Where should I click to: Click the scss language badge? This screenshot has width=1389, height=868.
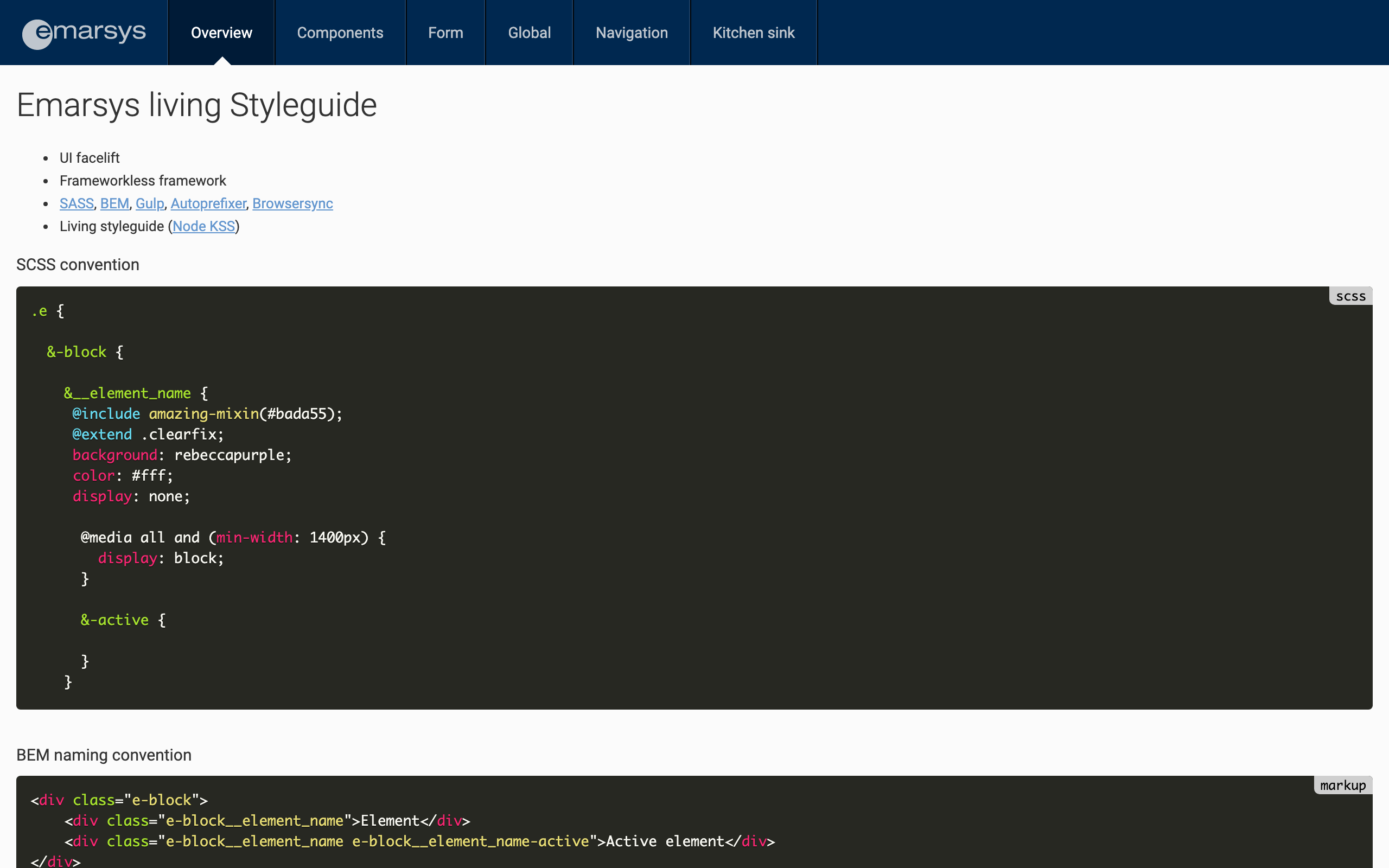1350,296
